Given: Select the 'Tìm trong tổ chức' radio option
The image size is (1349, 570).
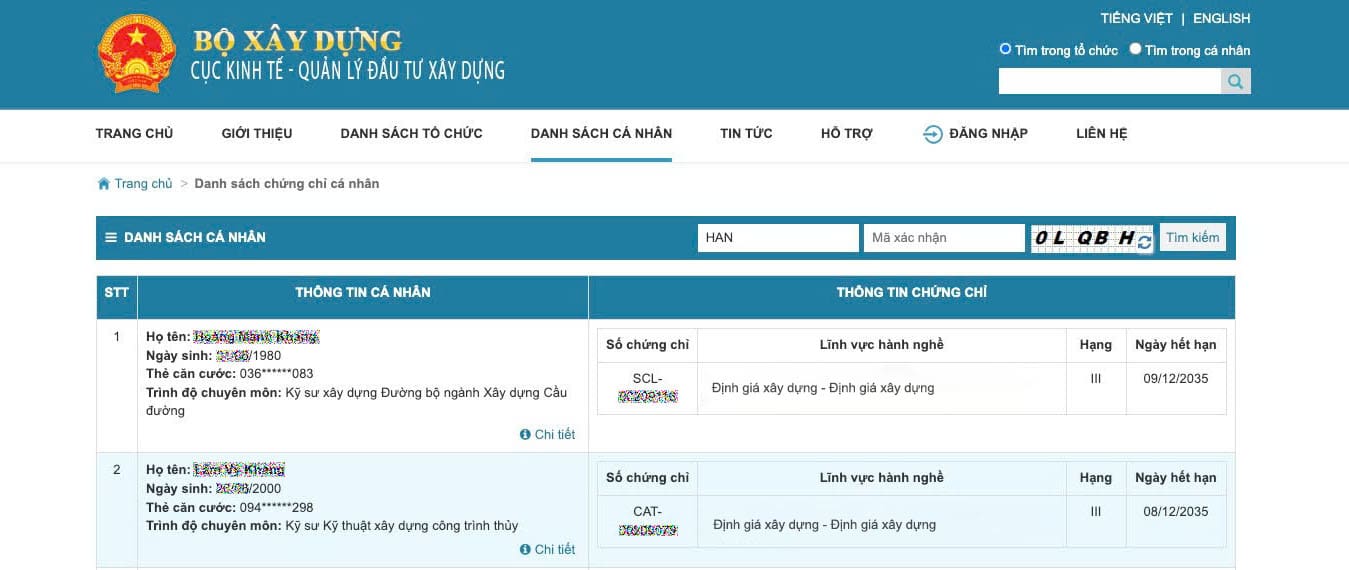Looking at the screenshot, I should coord(1005,49).
